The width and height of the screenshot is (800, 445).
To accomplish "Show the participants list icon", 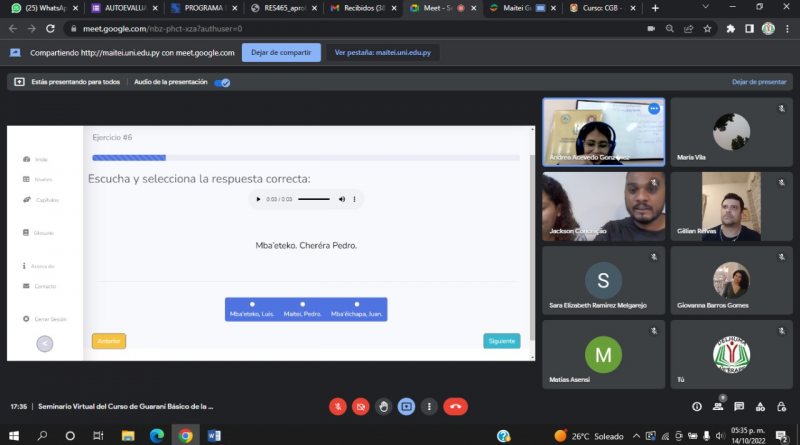I will point(721,406).
